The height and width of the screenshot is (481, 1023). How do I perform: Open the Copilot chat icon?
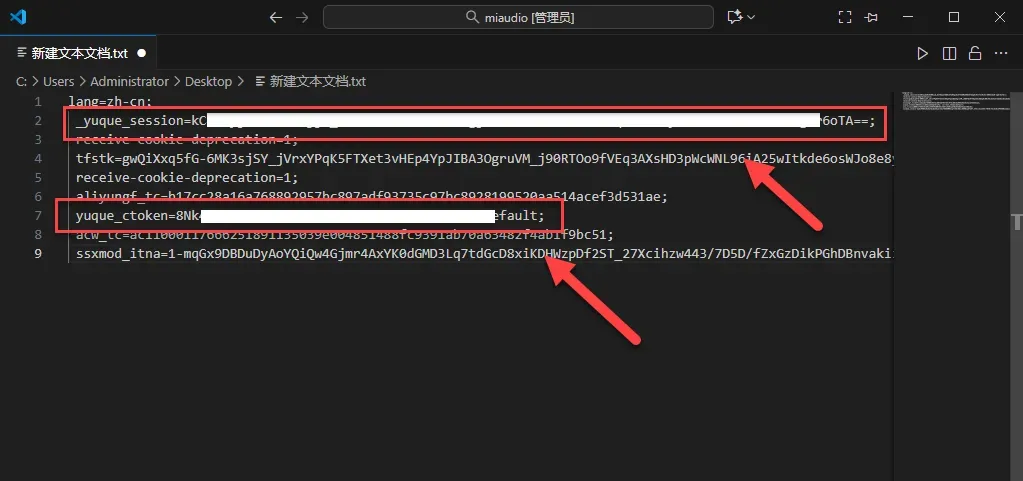point(734,17)
